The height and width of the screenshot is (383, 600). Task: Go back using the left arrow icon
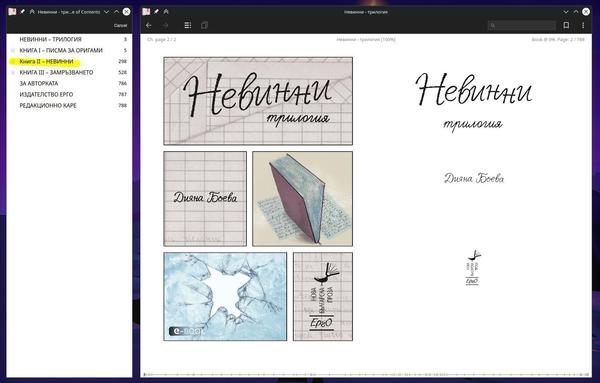coord(148,25)
